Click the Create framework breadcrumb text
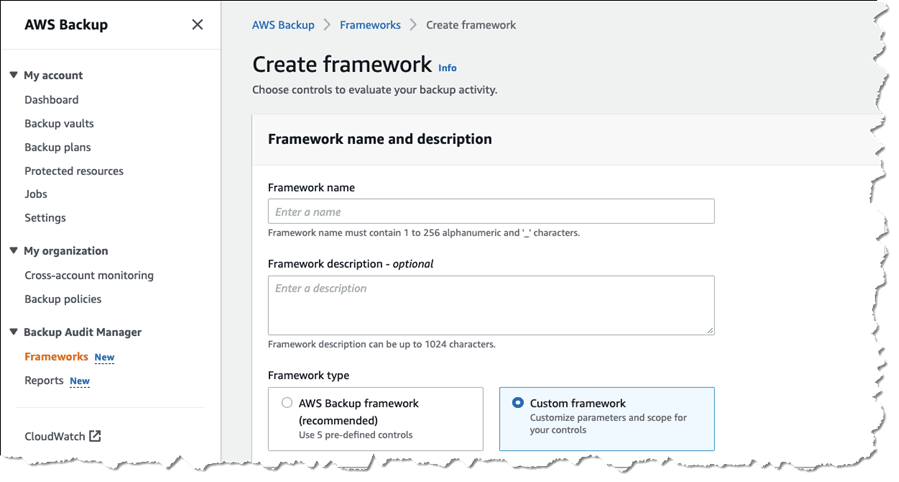This screenshot has height=482, width=899. tap(471, 25)
